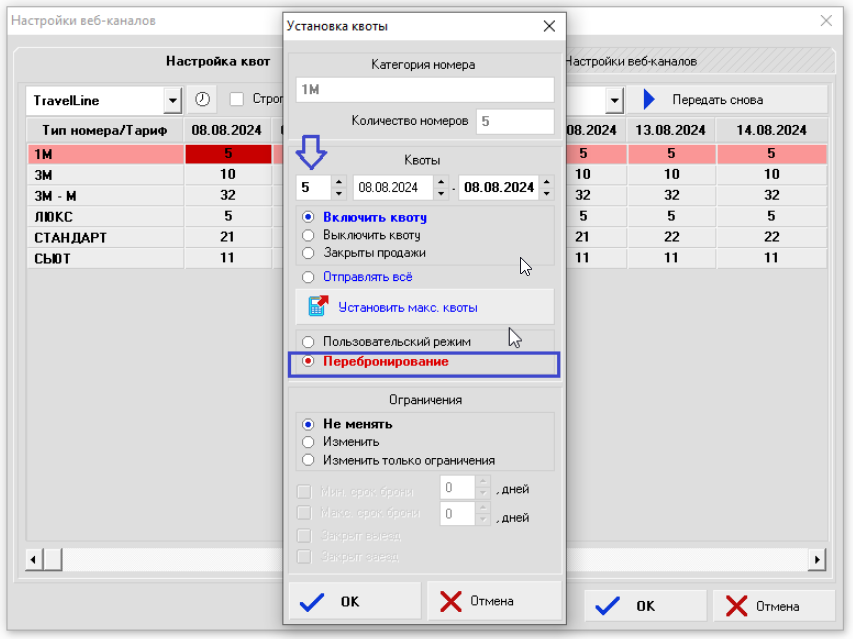Viewport: 853px width, 639px height.
Task: Enable 'Изменить только ограничения' option
Action: (x=308, y=460)
